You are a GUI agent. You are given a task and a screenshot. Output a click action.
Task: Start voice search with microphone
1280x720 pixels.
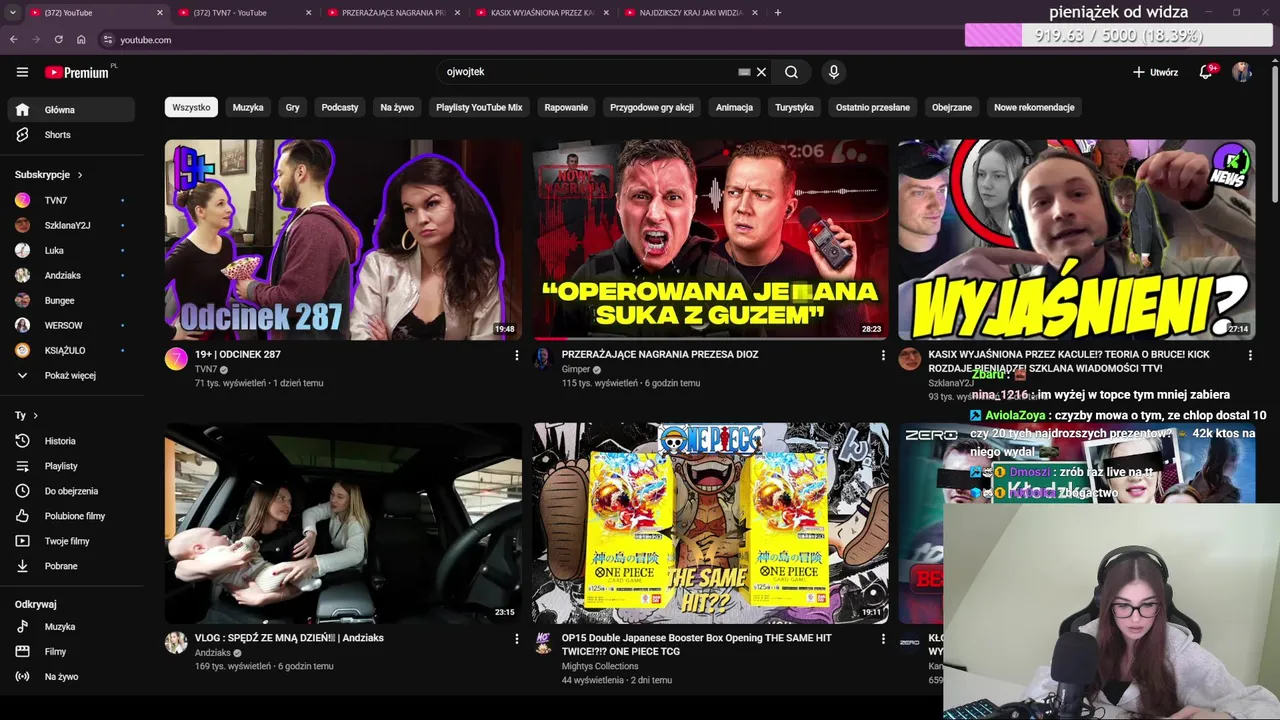tap(833, 72)
